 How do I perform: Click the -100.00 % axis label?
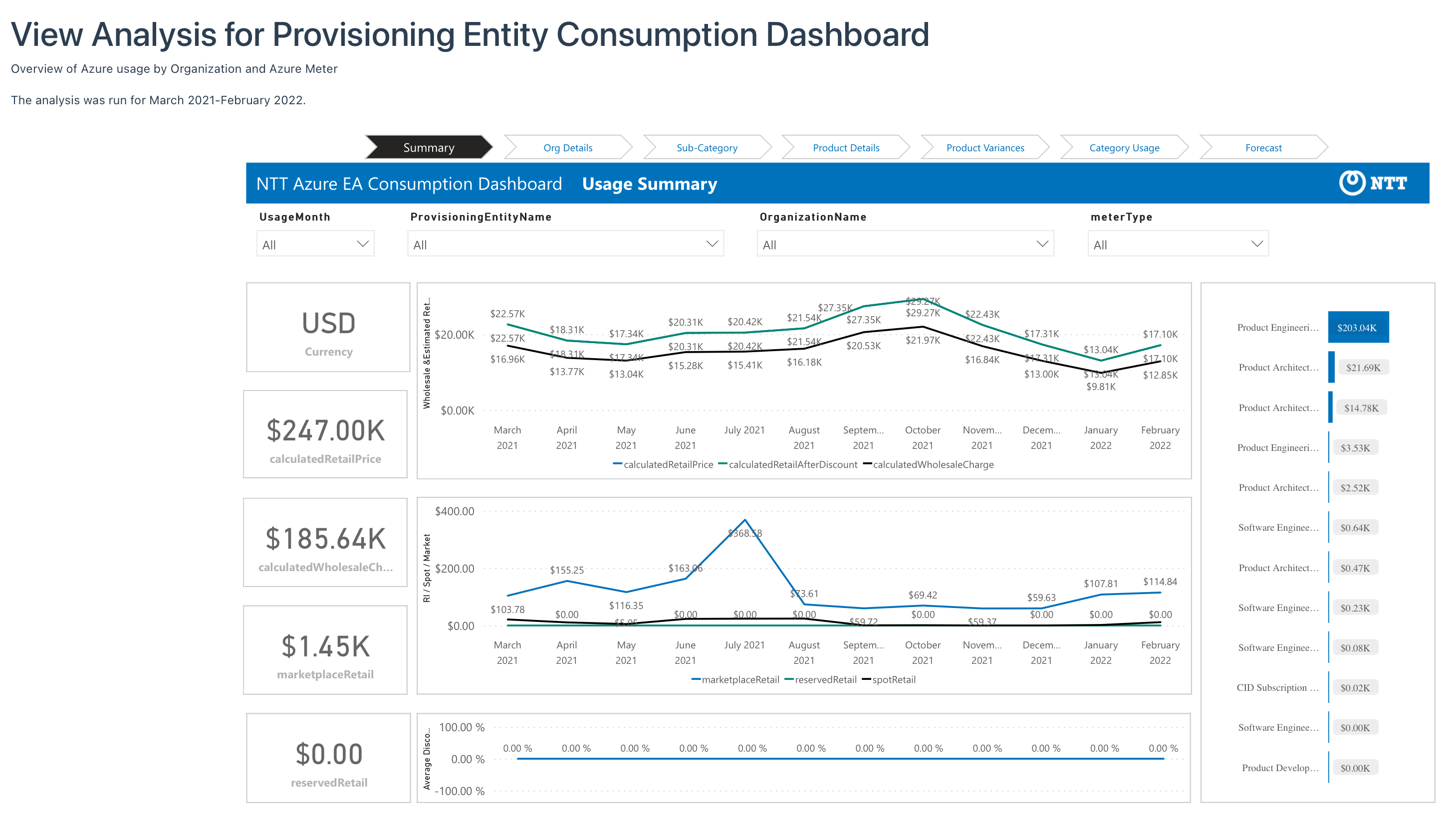point(459,791)
